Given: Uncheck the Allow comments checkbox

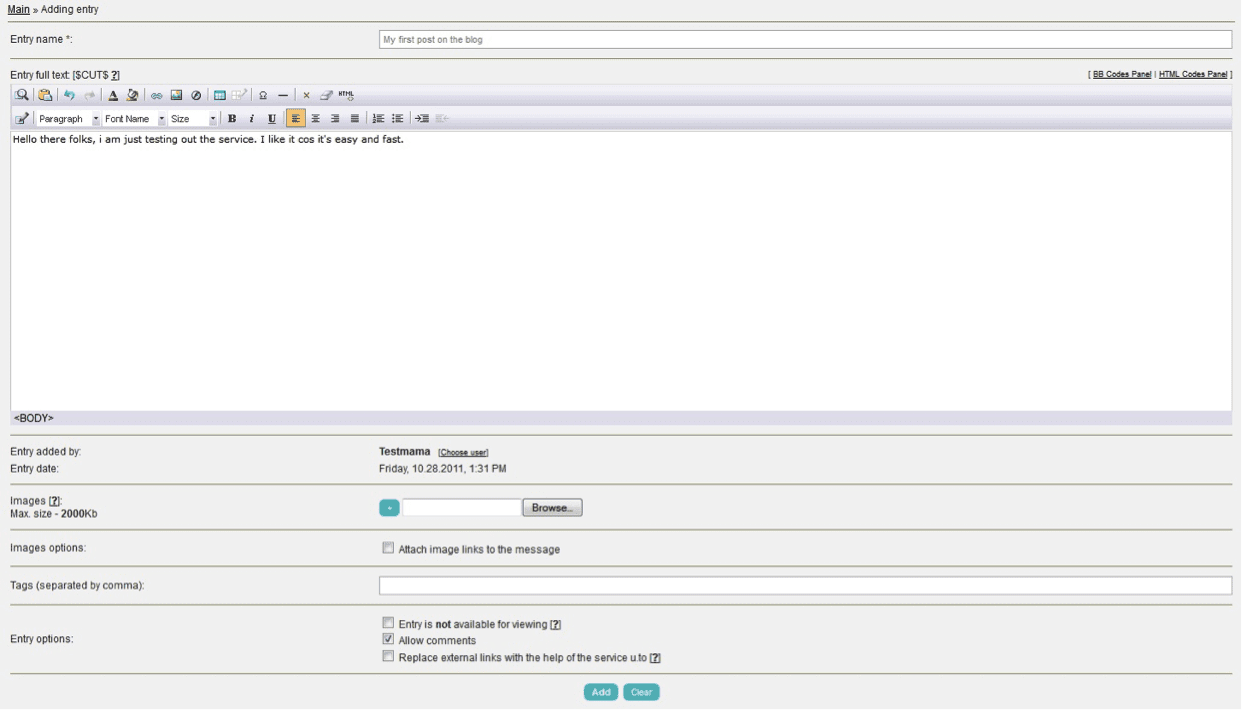Looking at the screenshot, I should click(x=388, y=639).
